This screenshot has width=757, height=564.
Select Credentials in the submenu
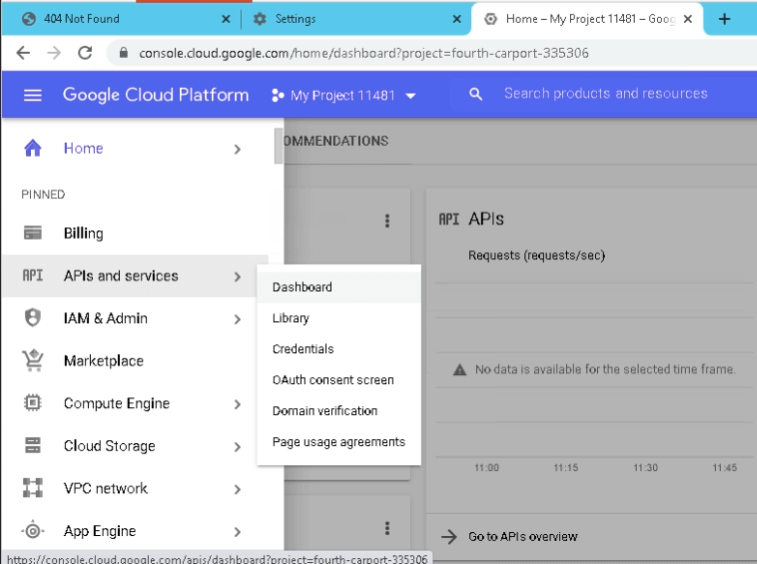(339, 349)
